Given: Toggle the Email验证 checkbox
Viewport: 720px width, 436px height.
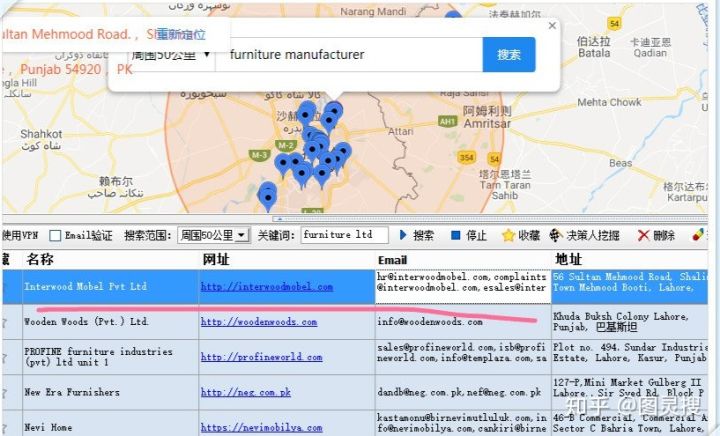Looking at the screenshot, I should (x=55, y=235).
